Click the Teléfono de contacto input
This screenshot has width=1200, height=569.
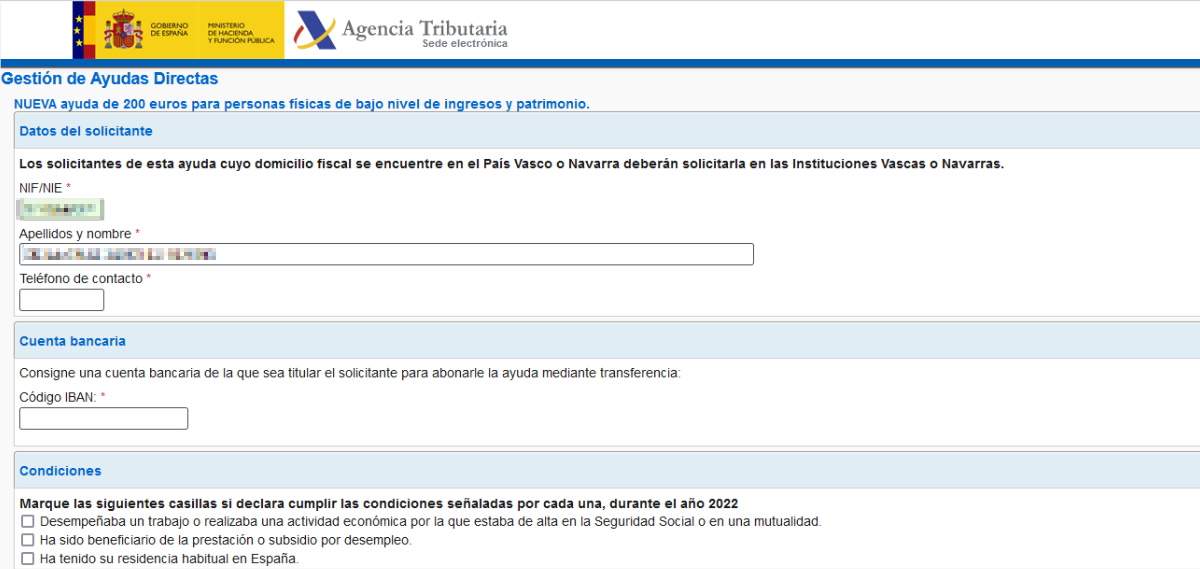point(62,300)
